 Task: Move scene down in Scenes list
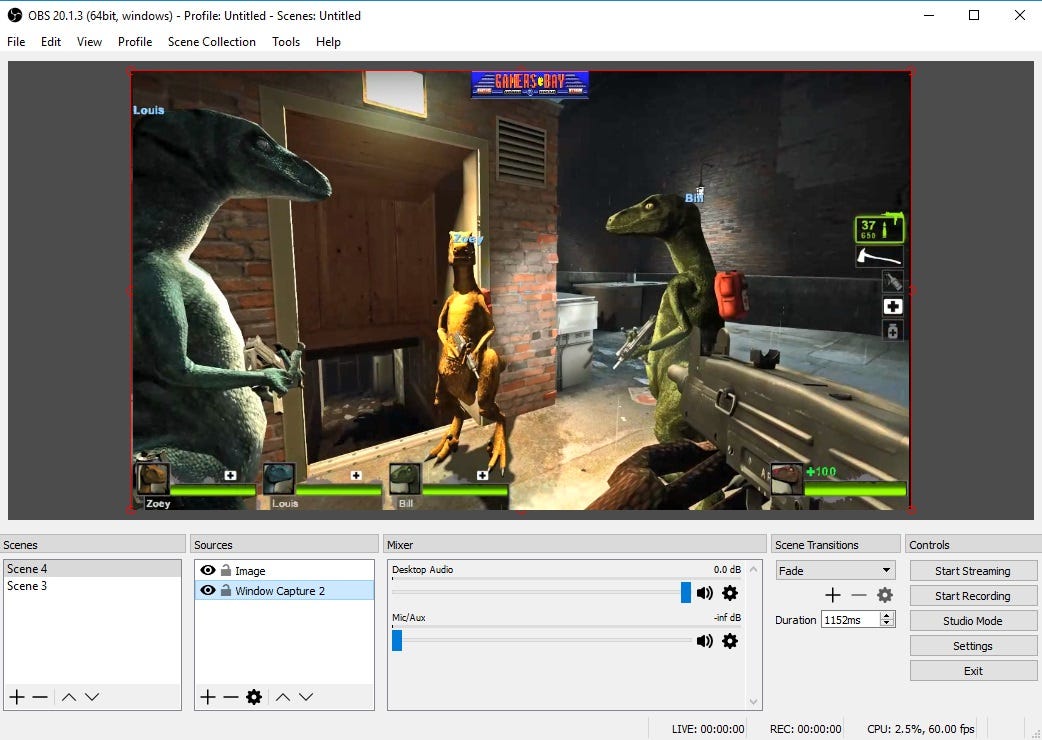click(92, 697)
